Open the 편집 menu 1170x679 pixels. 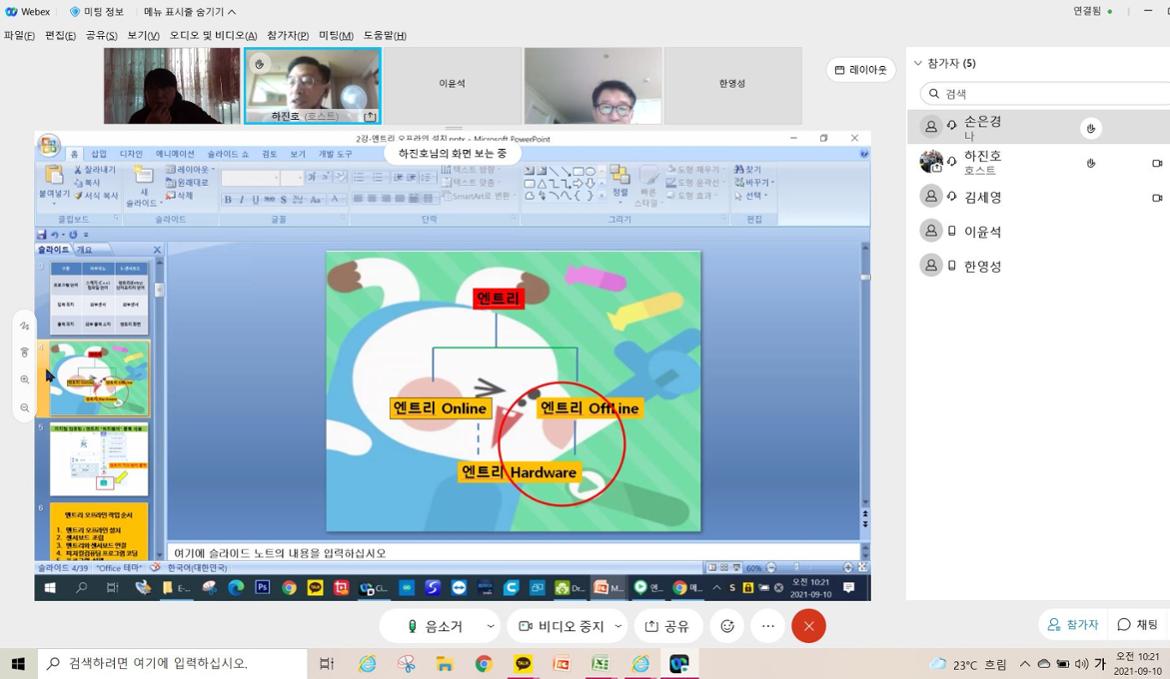pos(60,35)
